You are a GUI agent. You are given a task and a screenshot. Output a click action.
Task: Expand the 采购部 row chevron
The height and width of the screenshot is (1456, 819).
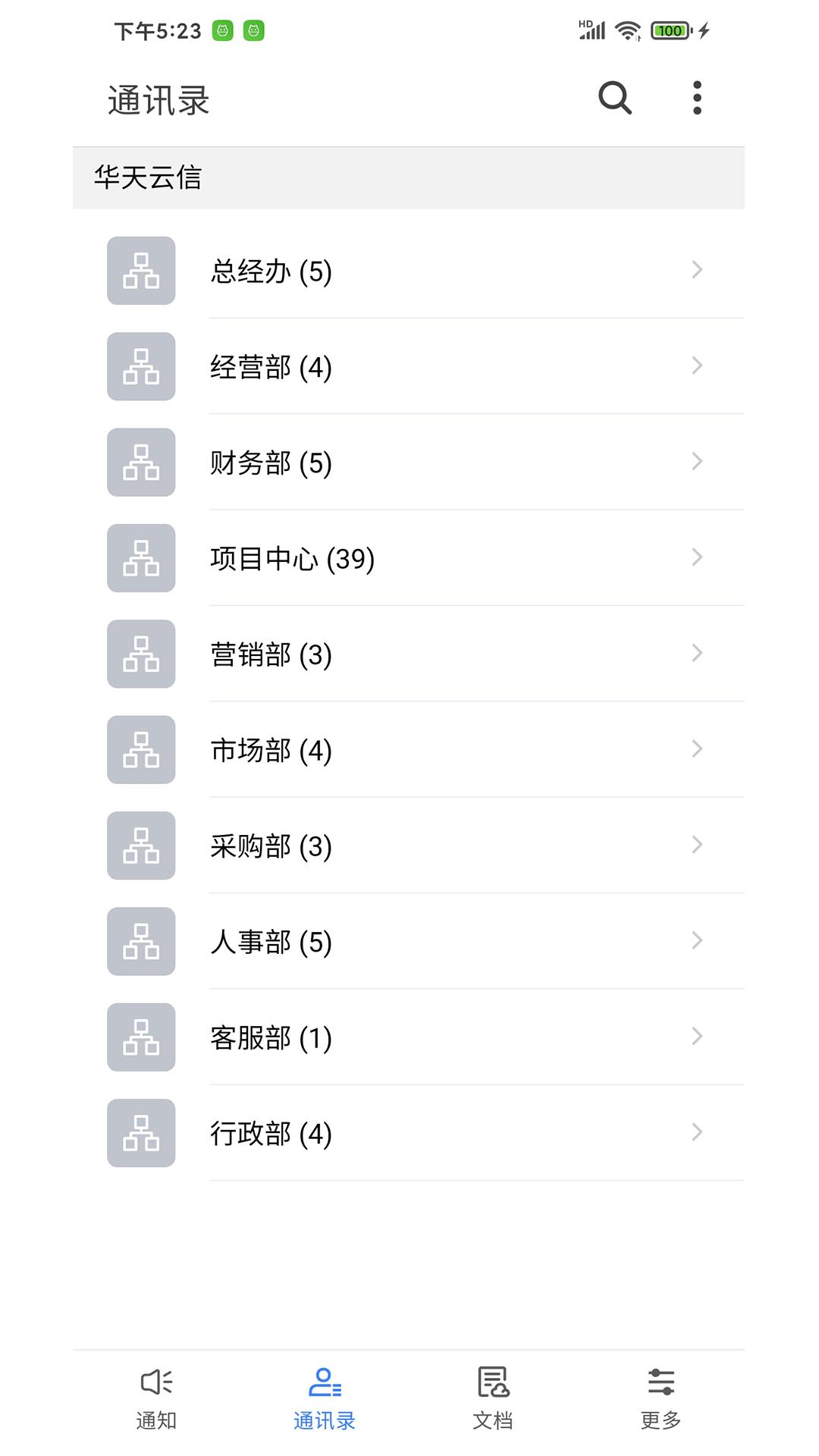[697, 845]
